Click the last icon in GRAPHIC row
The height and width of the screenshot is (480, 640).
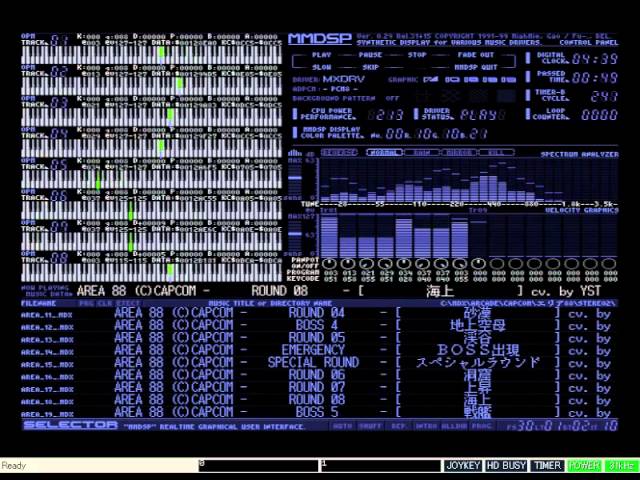[x=508, y=80]
